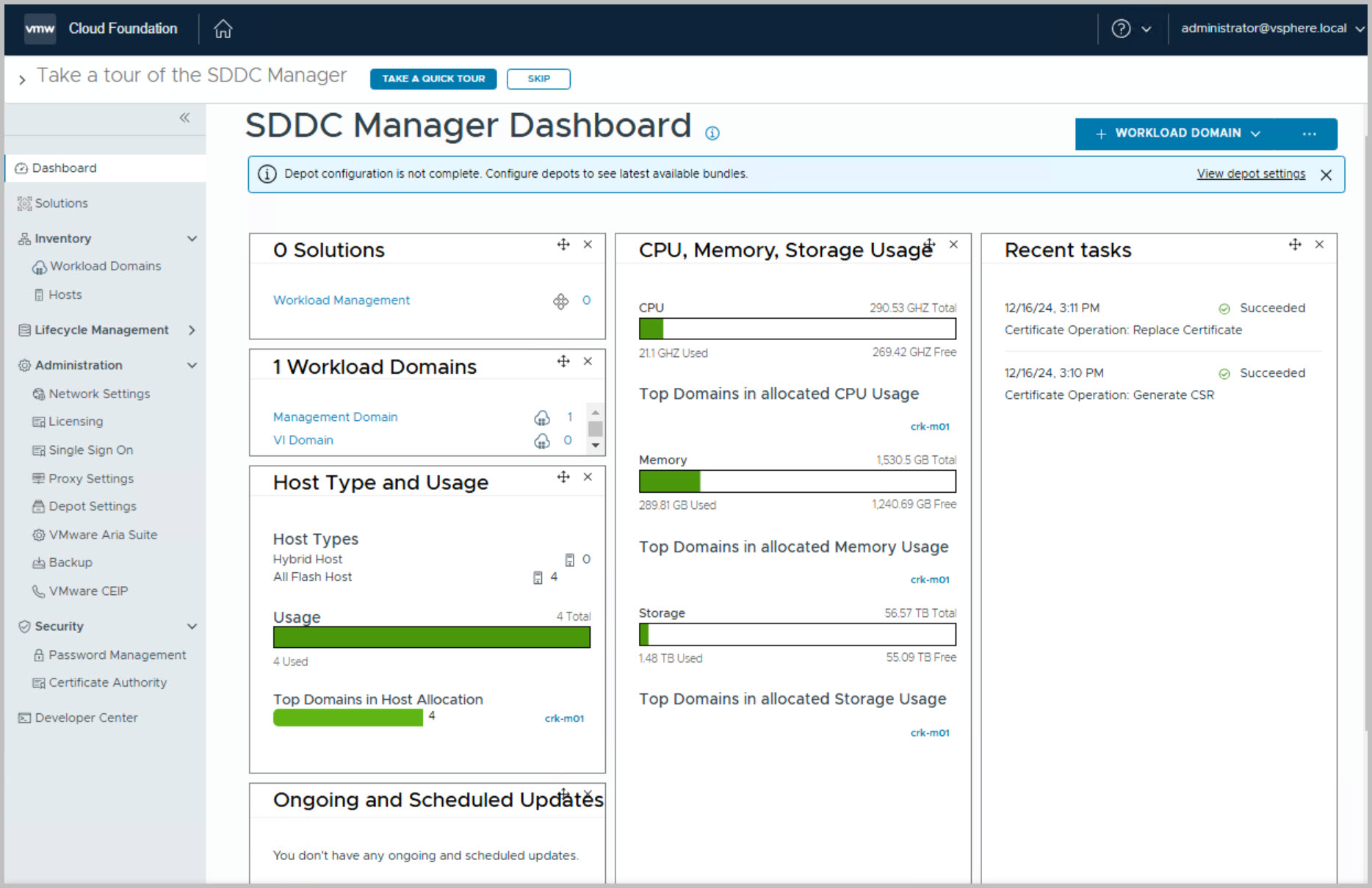Open the Workload Domain dropdown button

click(1178, 134)
